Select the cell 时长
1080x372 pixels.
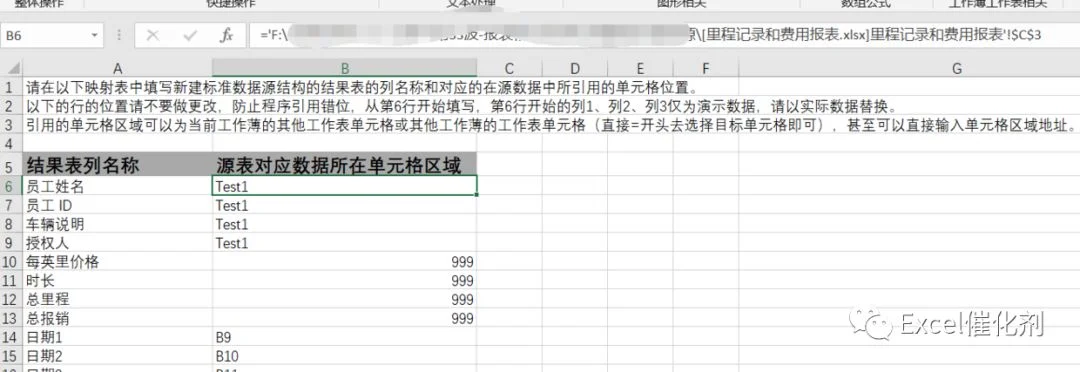118,281
